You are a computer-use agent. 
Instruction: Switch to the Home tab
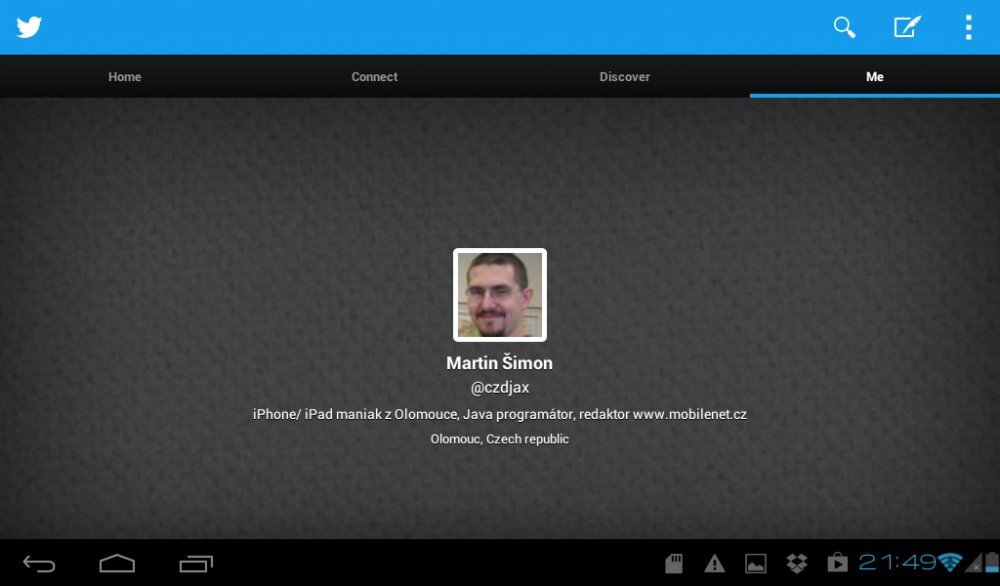tap(125, 77)
